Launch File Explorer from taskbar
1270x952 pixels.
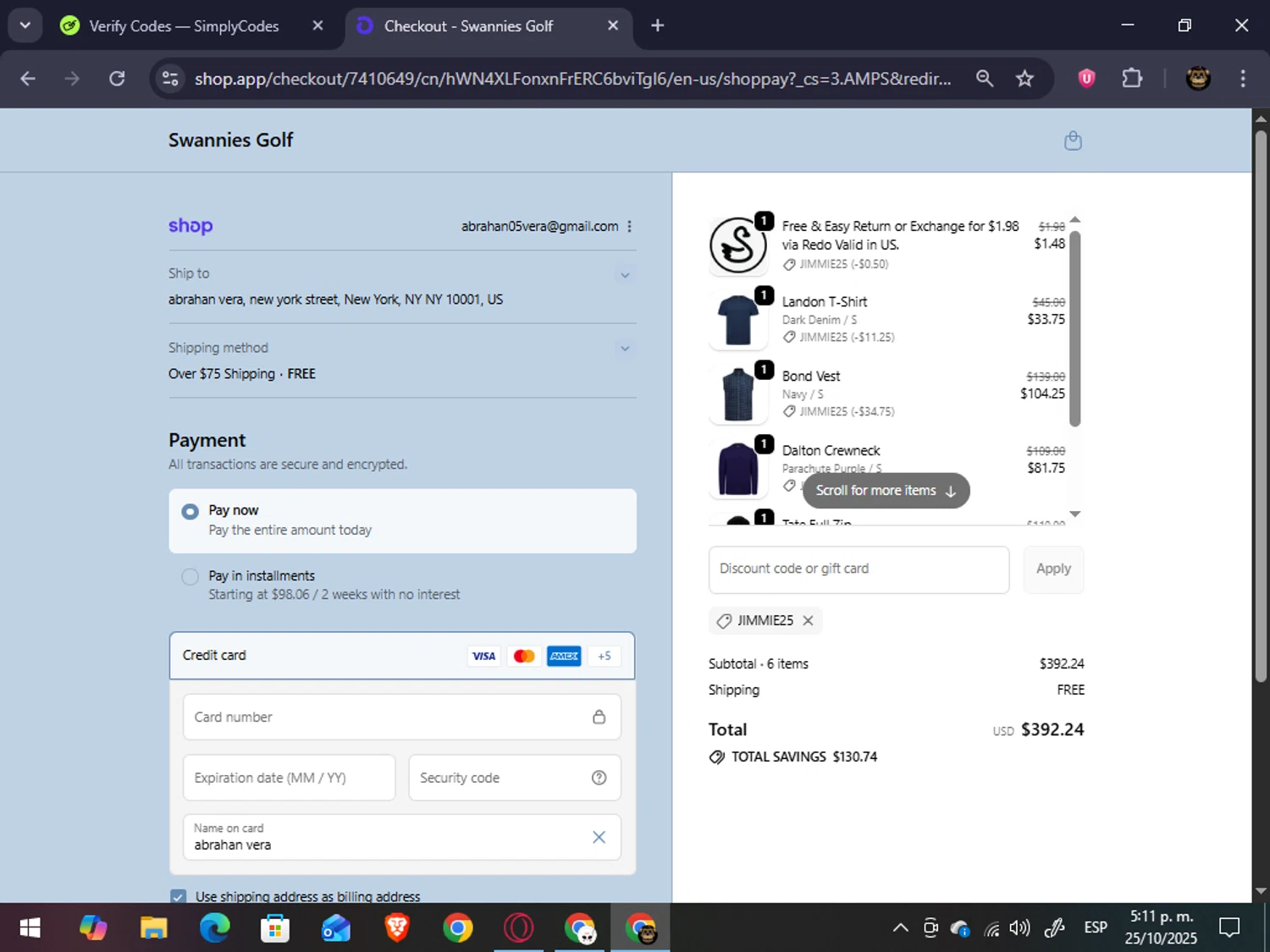click(x=153, y=928)
